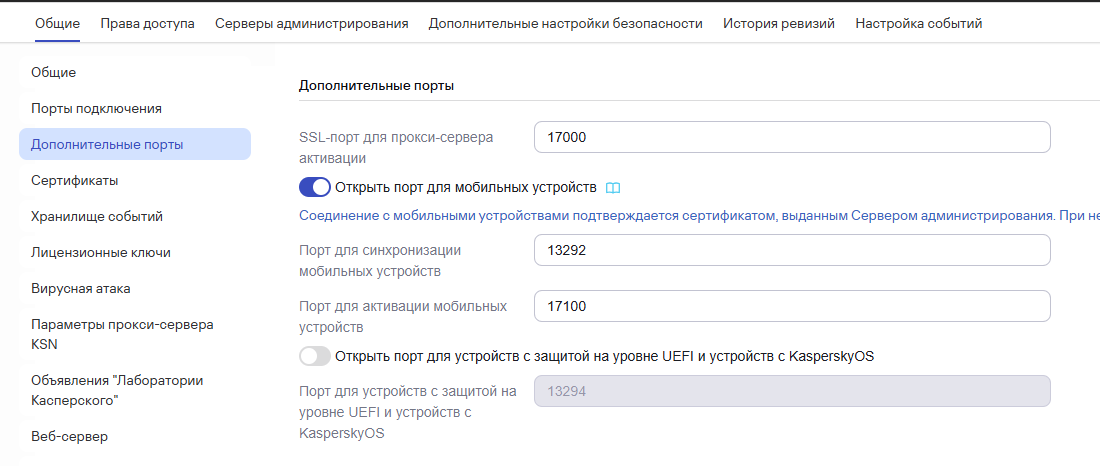The width and height of the screenshot is (1100, 466).
Task: Select Дополнительные порты sidebar item
Action: coord(107,144)
